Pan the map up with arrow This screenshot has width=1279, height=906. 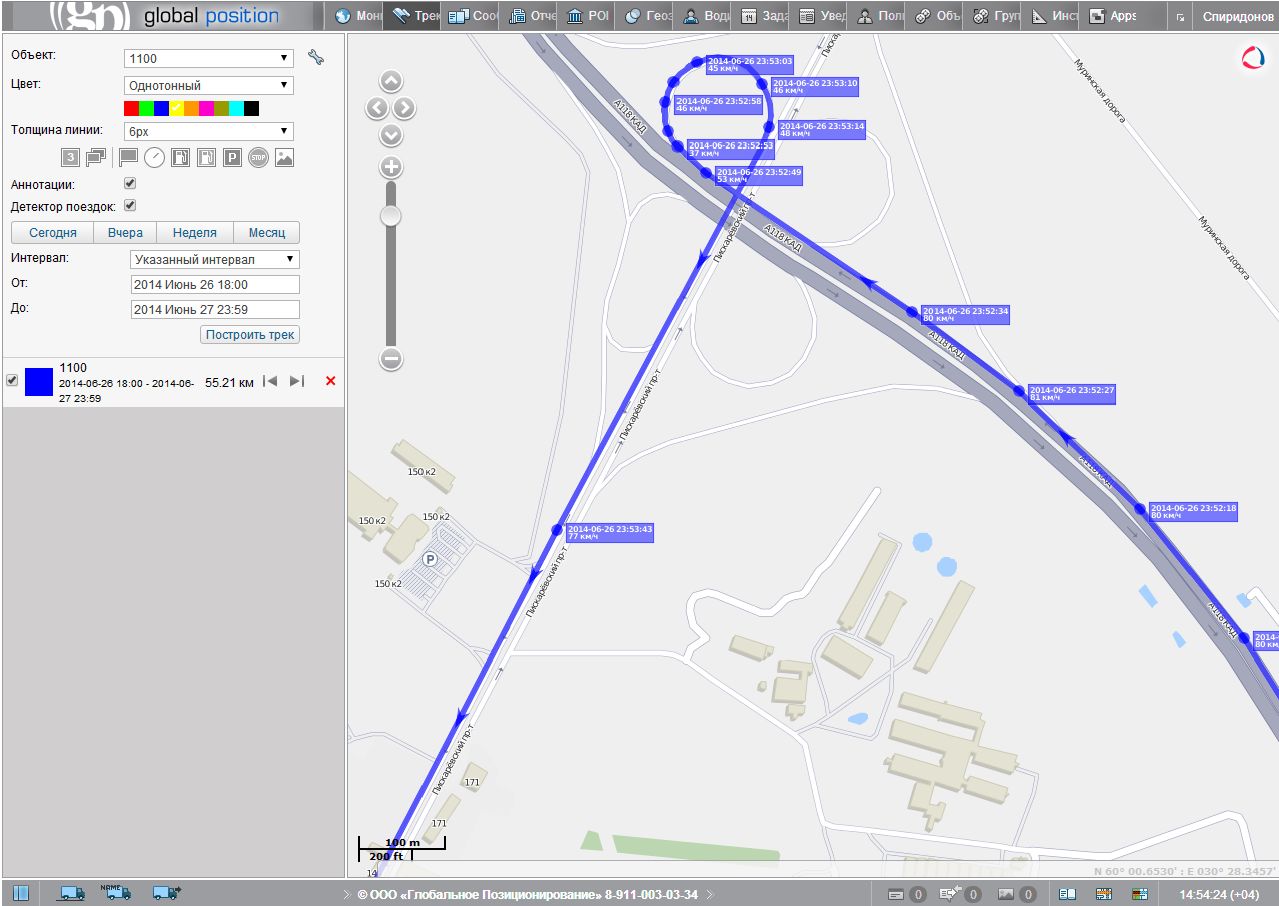point(391,82)
